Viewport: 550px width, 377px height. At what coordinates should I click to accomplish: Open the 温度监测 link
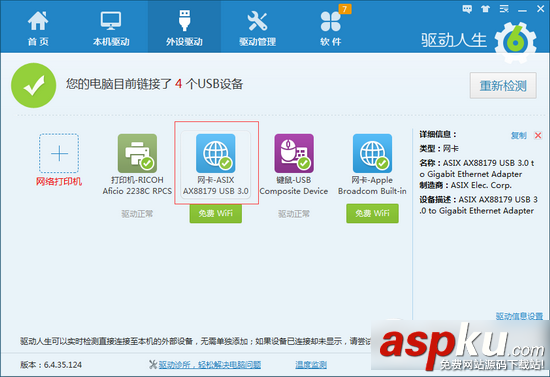click(x=311, y=365)
